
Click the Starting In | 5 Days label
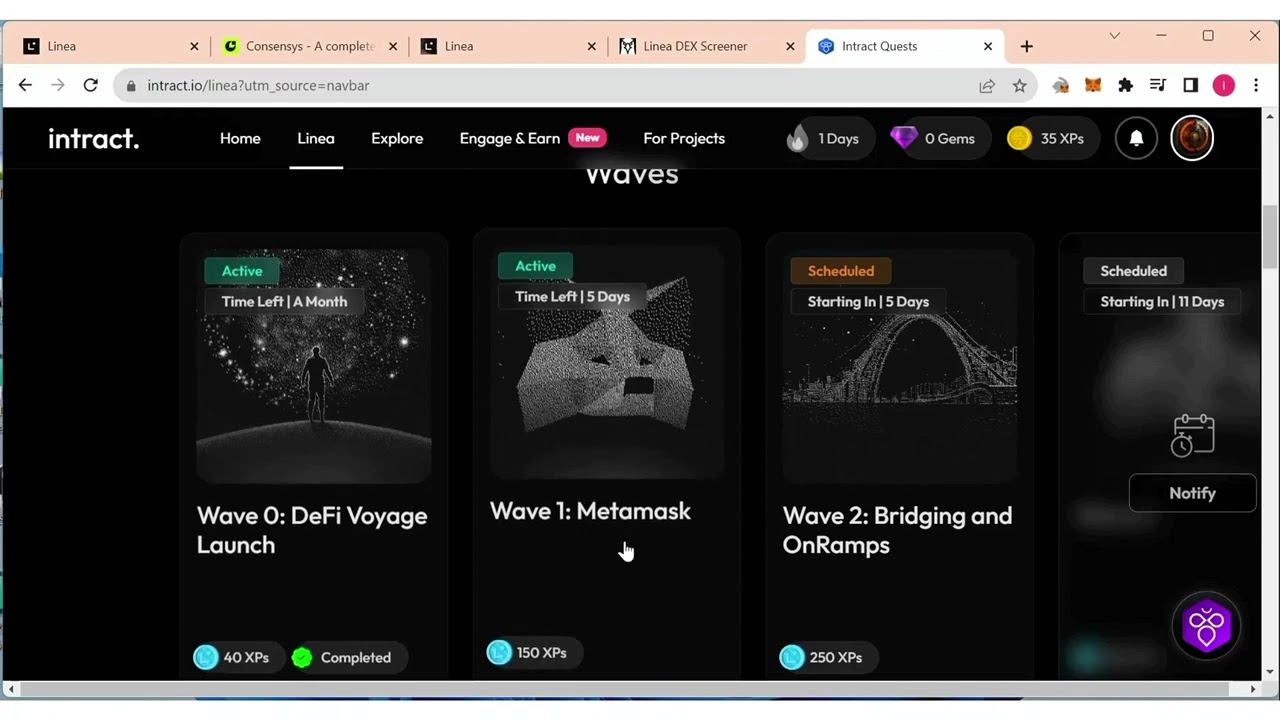868,302
